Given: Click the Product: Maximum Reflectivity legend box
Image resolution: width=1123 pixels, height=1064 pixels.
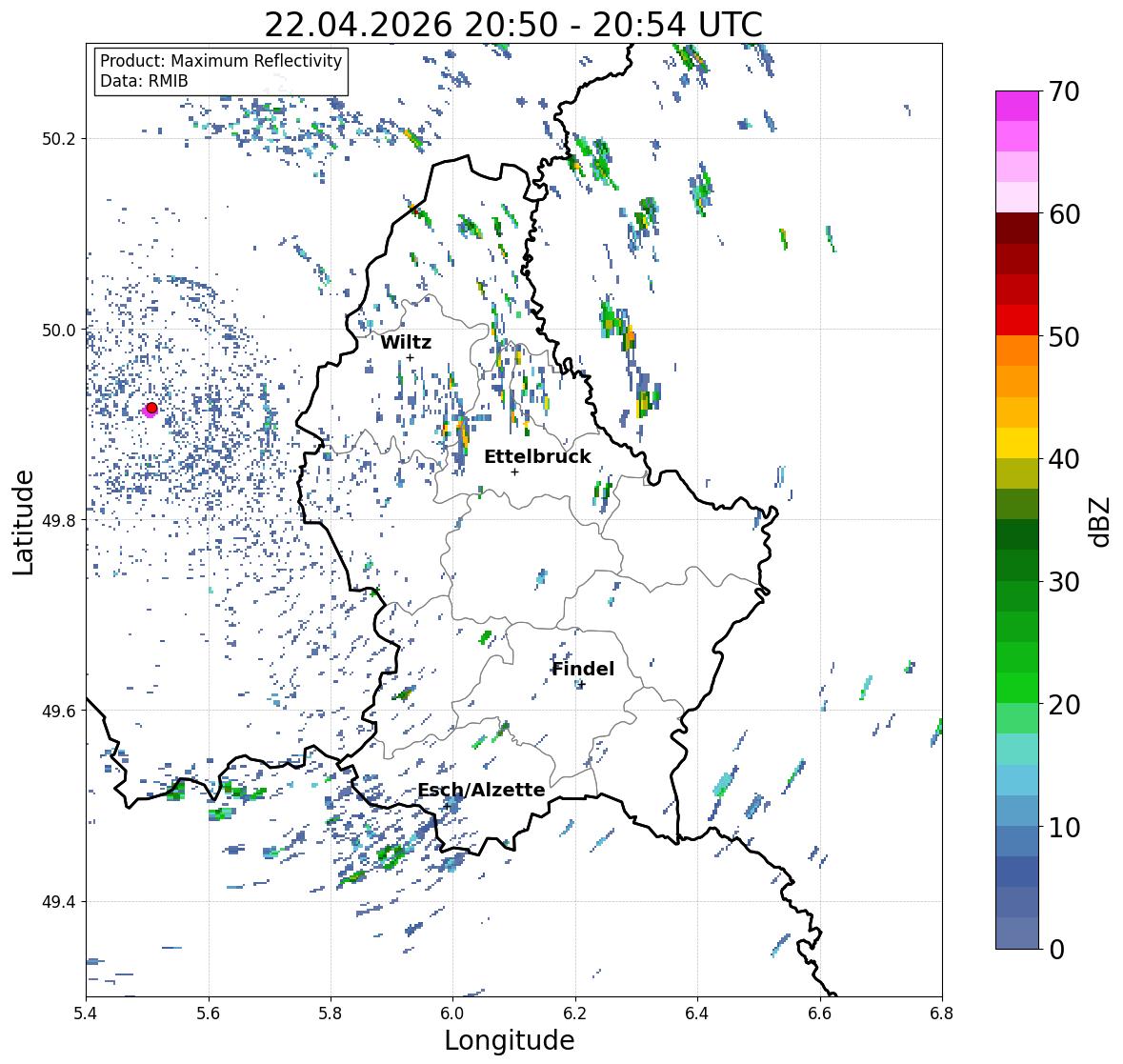Looking at the screenshot, I should tap(221, 70).
